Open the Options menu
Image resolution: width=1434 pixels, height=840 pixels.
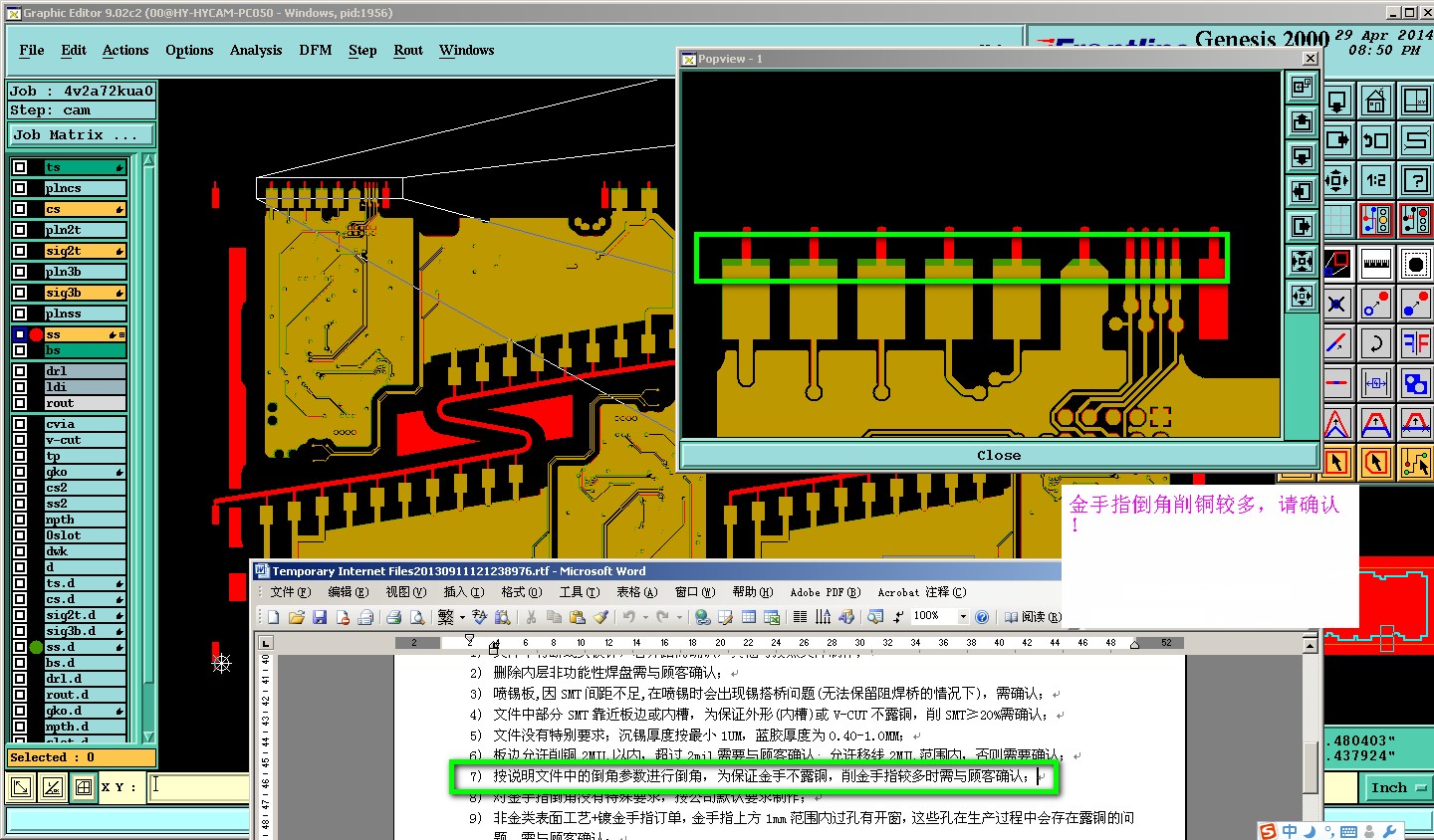click(189, 50)
